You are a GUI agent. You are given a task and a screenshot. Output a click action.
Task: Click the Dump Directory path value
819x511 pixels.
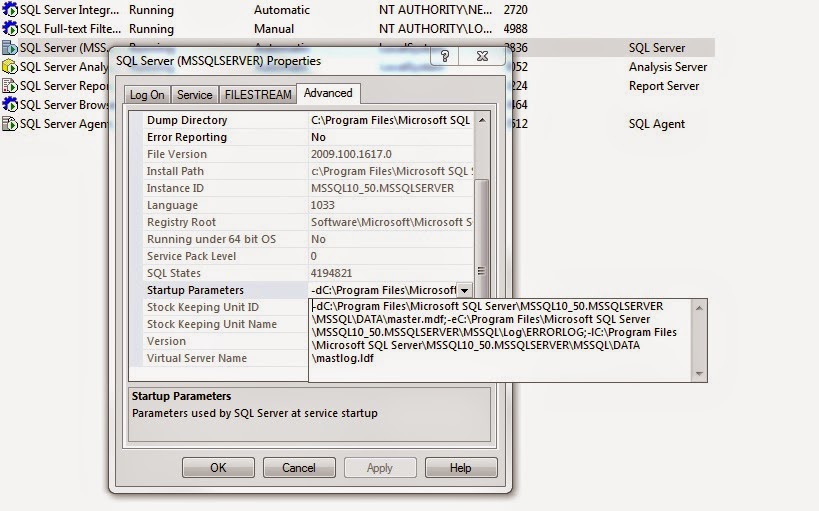(391, 120)
